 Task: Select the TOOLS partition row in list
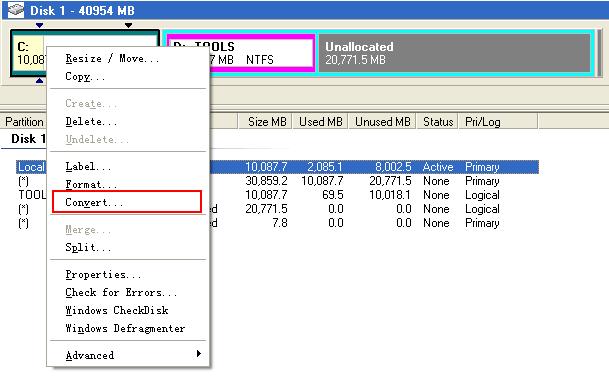277,195
